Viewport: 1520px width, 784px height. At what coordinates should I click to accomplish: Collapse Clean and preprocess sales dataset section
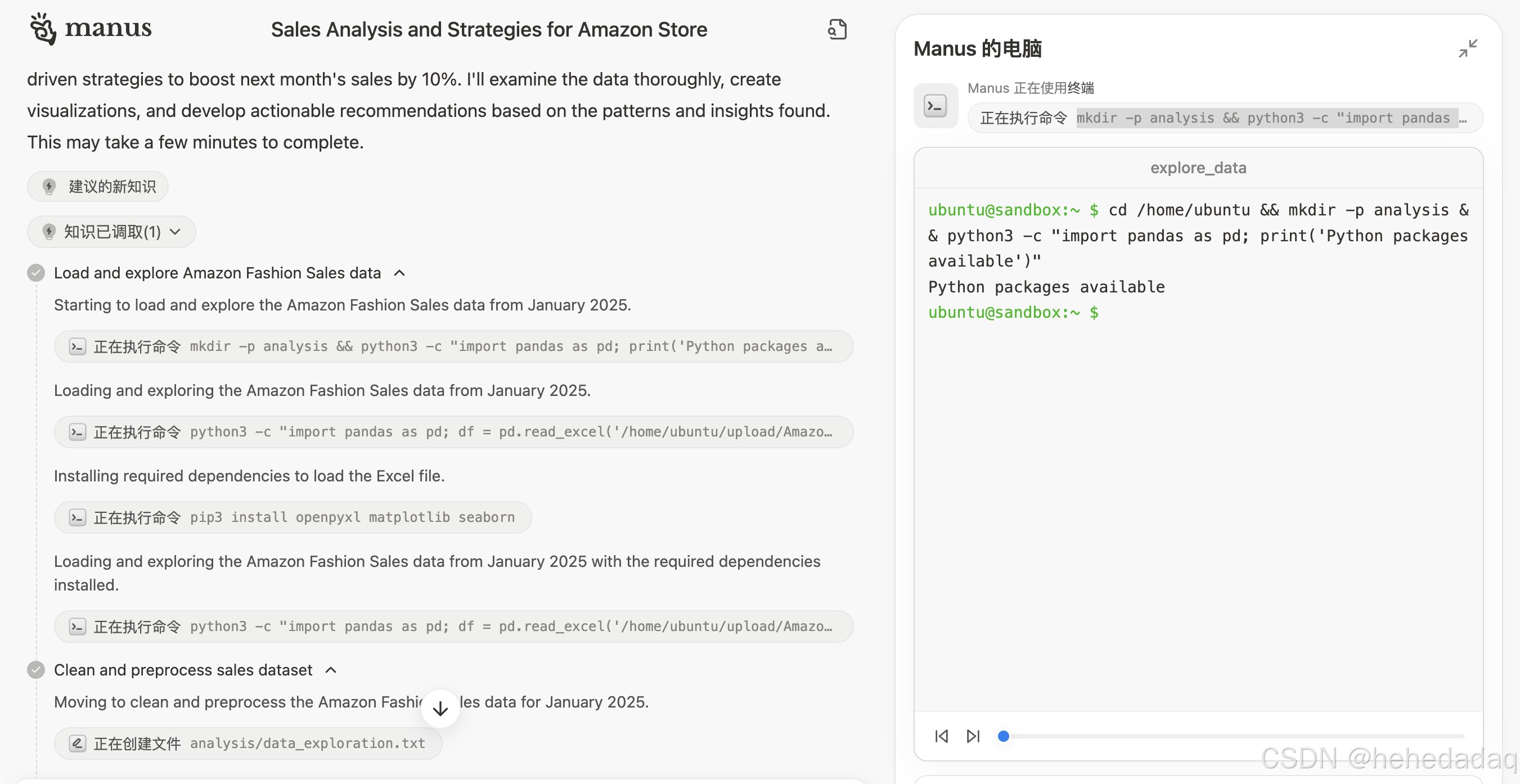point(331,670)
